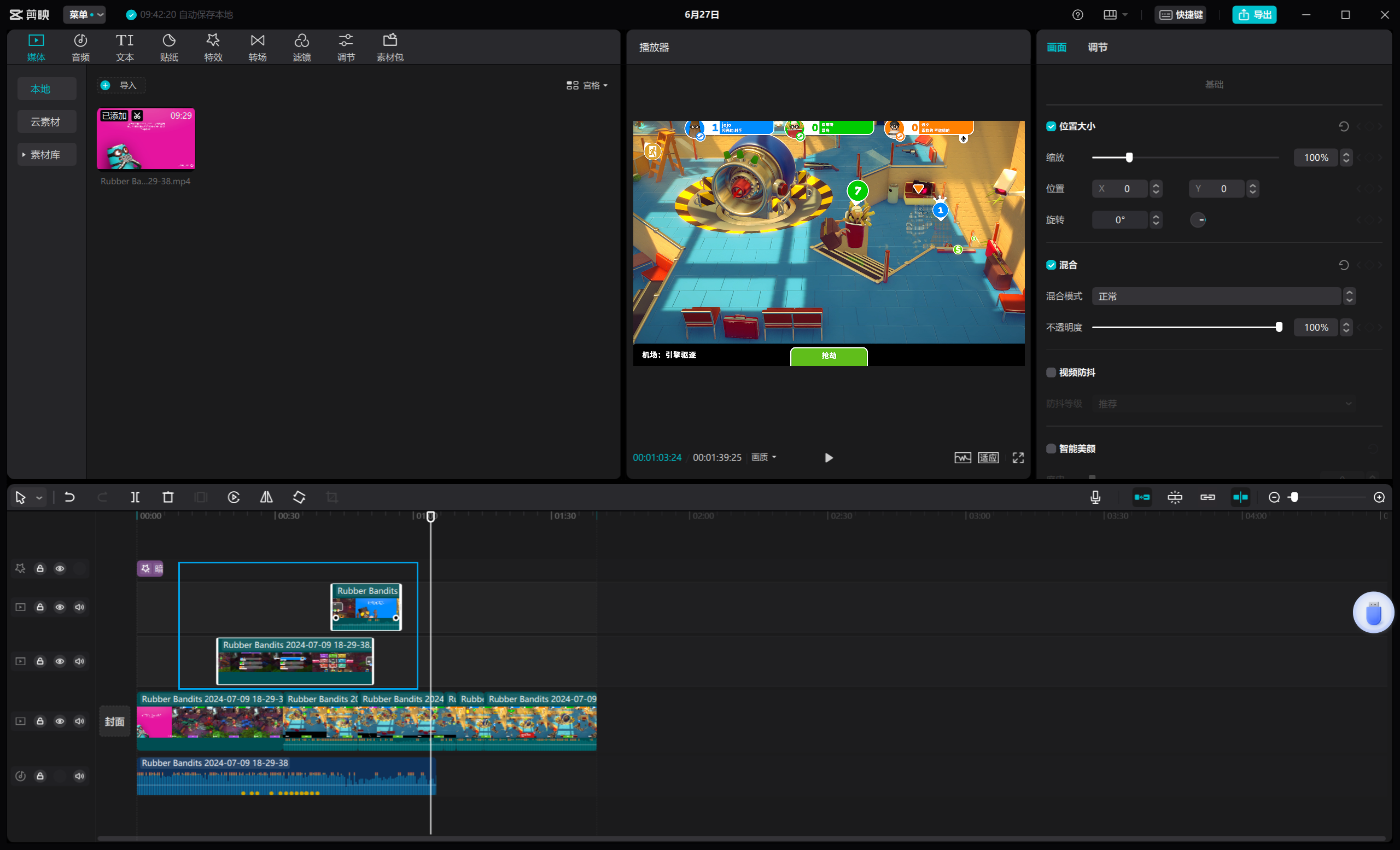Click the 封面 cover button
Image resolution: width=1400 pixels, height=850 pixels.
pos(114,721)
